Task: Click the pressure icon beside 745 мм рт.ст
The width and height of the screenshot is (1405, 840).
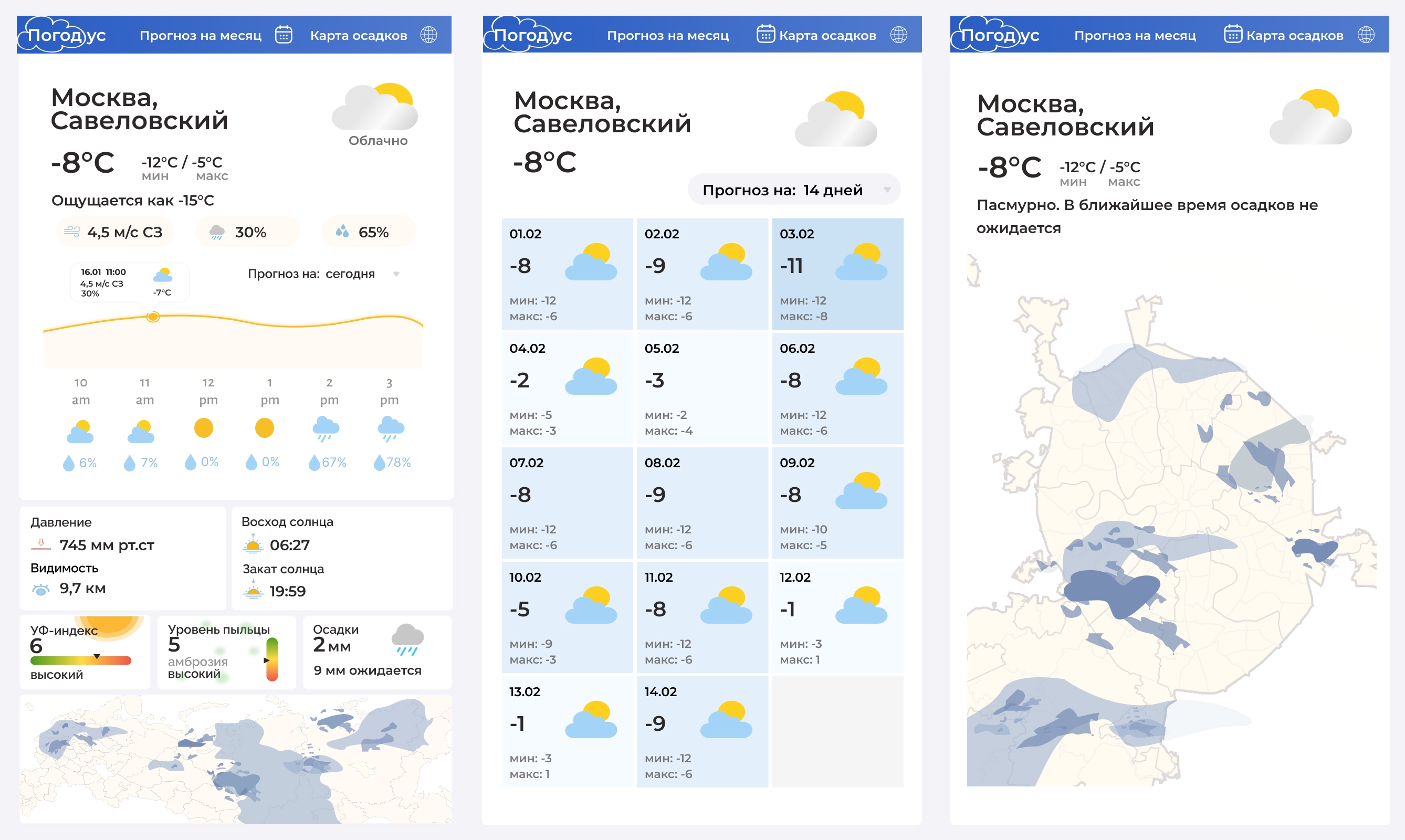Action: pos(41,544)
